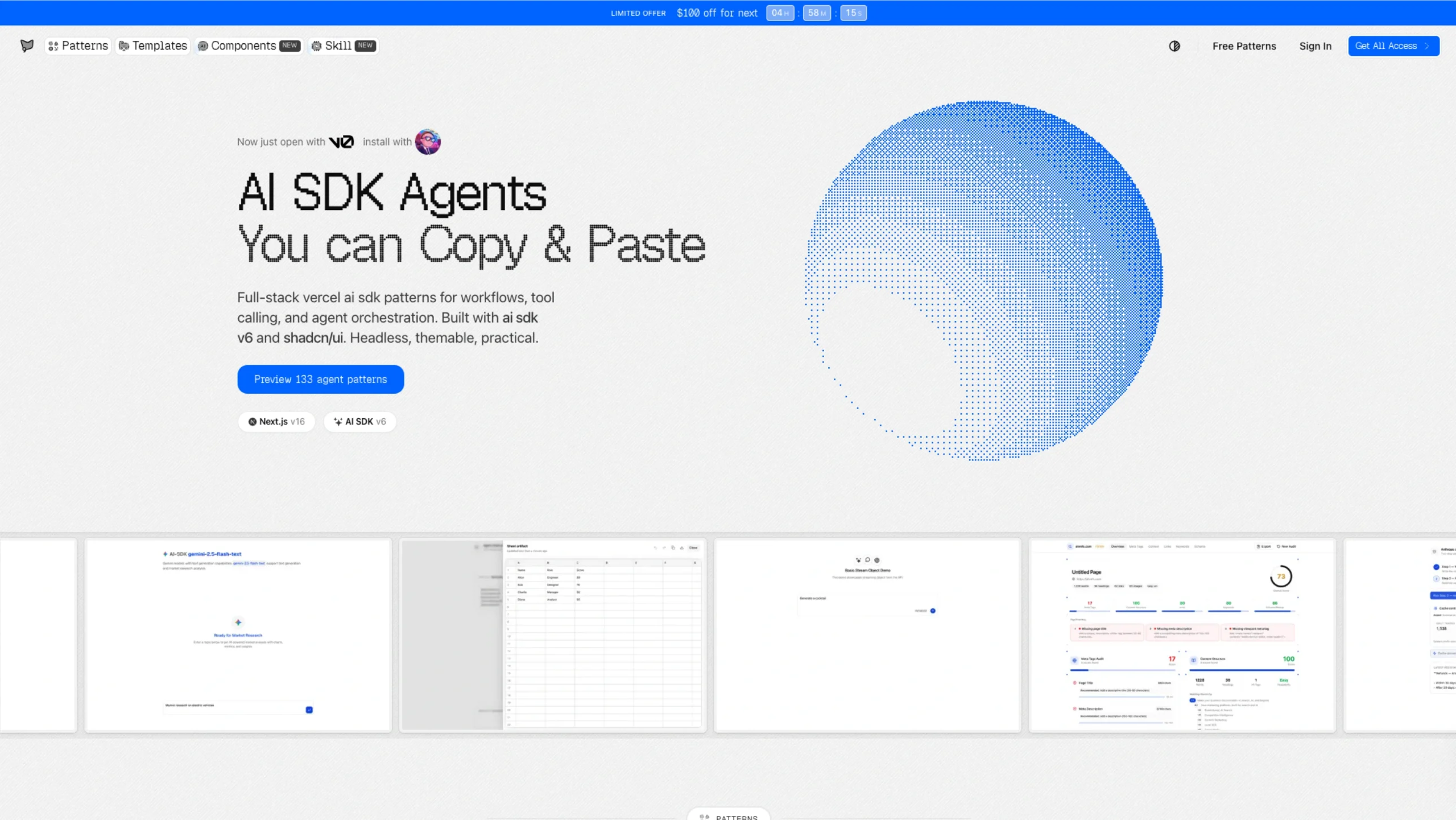
Task: Click the blue send button in the gemini card
Action: 309,710
